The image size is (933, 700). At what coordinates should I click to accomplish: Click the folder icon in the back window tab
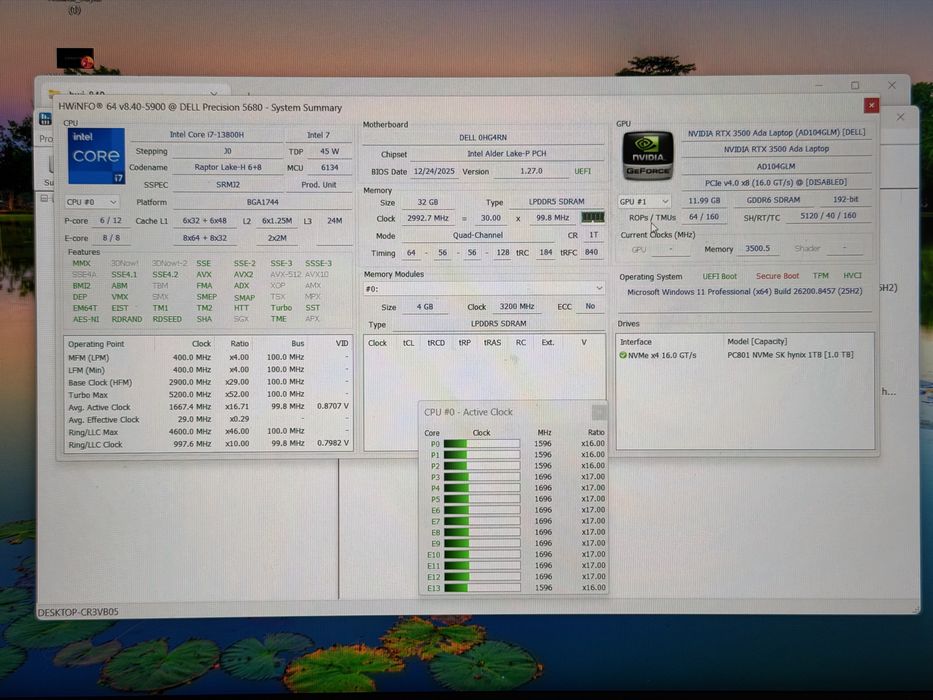55,94
